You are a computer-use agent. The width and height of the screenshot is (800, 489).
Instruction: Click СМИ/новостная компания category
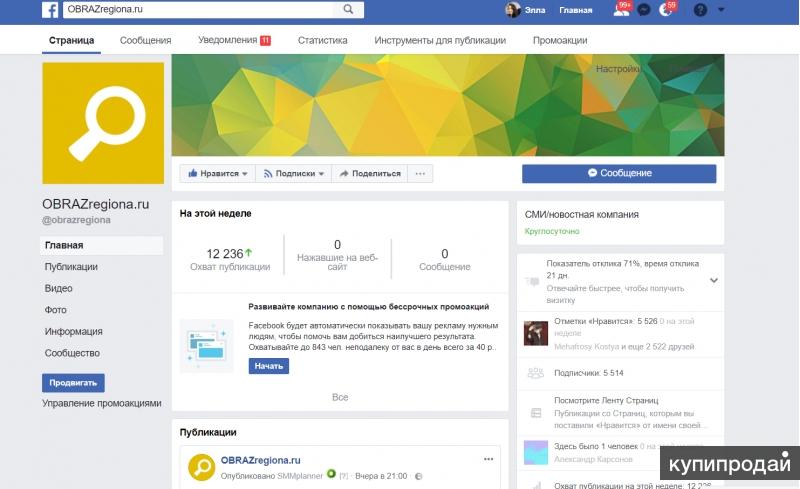[x=582, y=215]
